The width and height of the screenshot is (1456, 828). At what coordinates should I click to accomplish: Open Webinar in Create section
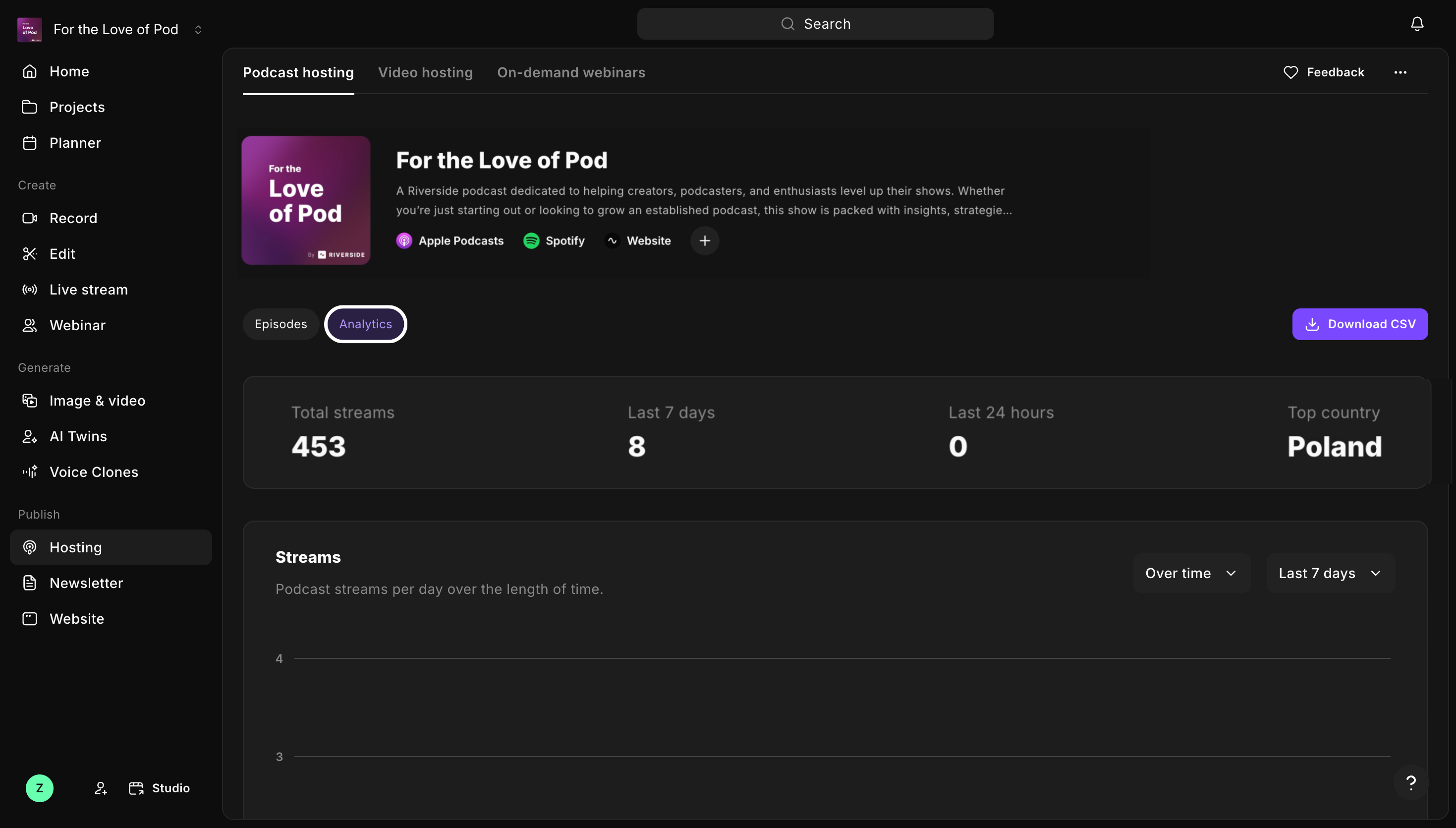point(111,325)
